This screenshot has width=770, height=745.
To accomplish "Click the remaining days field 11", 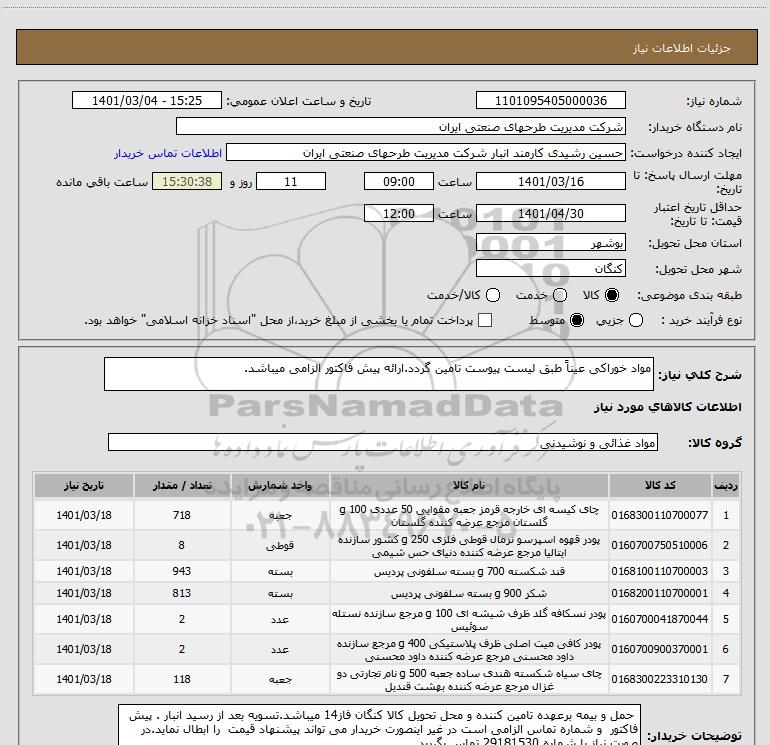I will (x=291, y=182).
